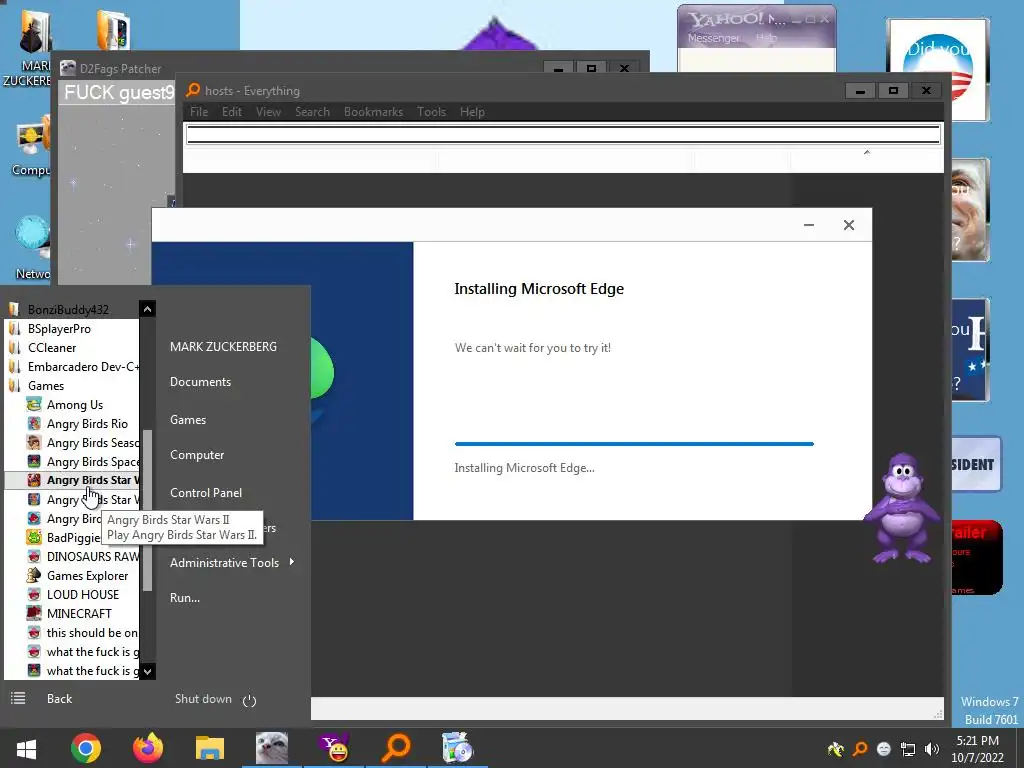Click the network tray icon
Image resolution: width=1024 pixels, height=768 pixels.
click(x=908, y=749)
